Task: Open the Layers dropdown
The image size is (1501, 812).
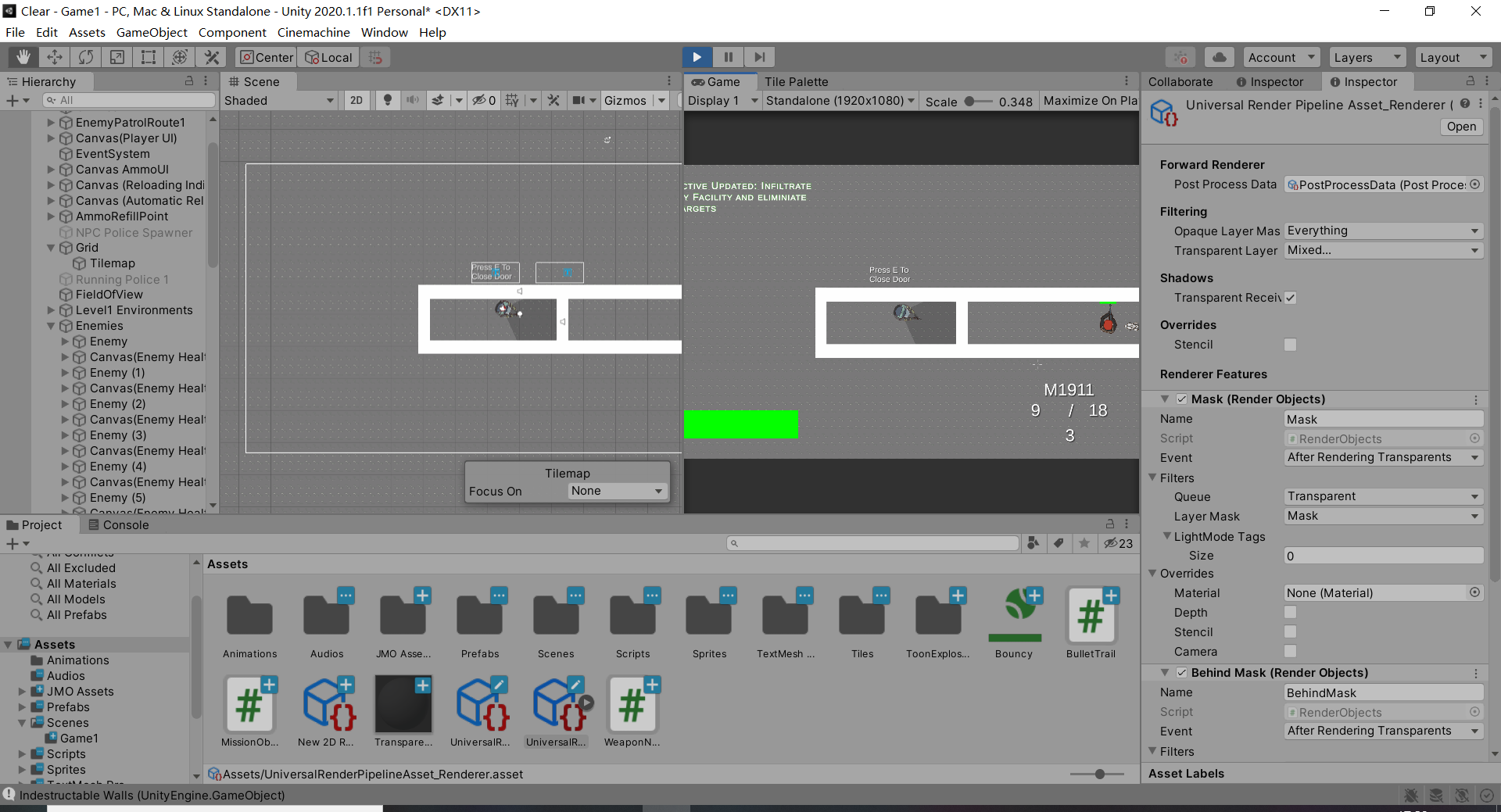Action: pos(1367,57)
